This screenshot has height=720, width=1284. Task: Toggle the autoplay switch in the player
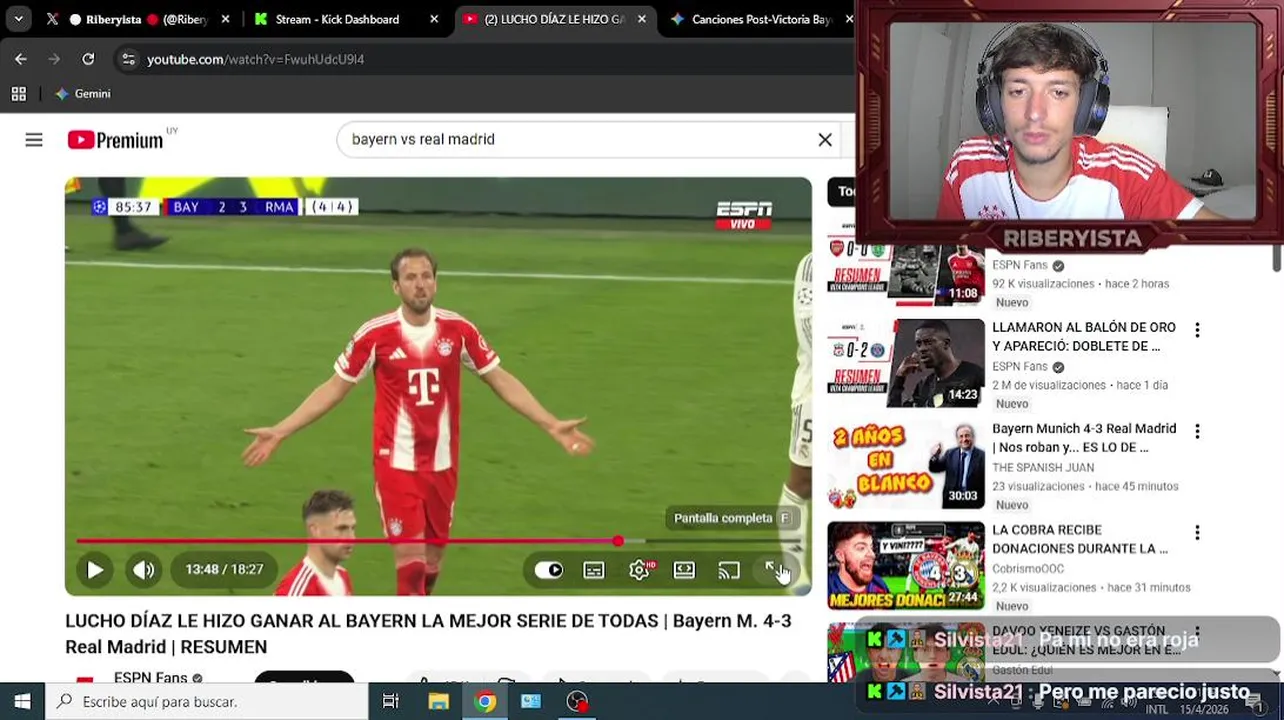click(548, 570)
